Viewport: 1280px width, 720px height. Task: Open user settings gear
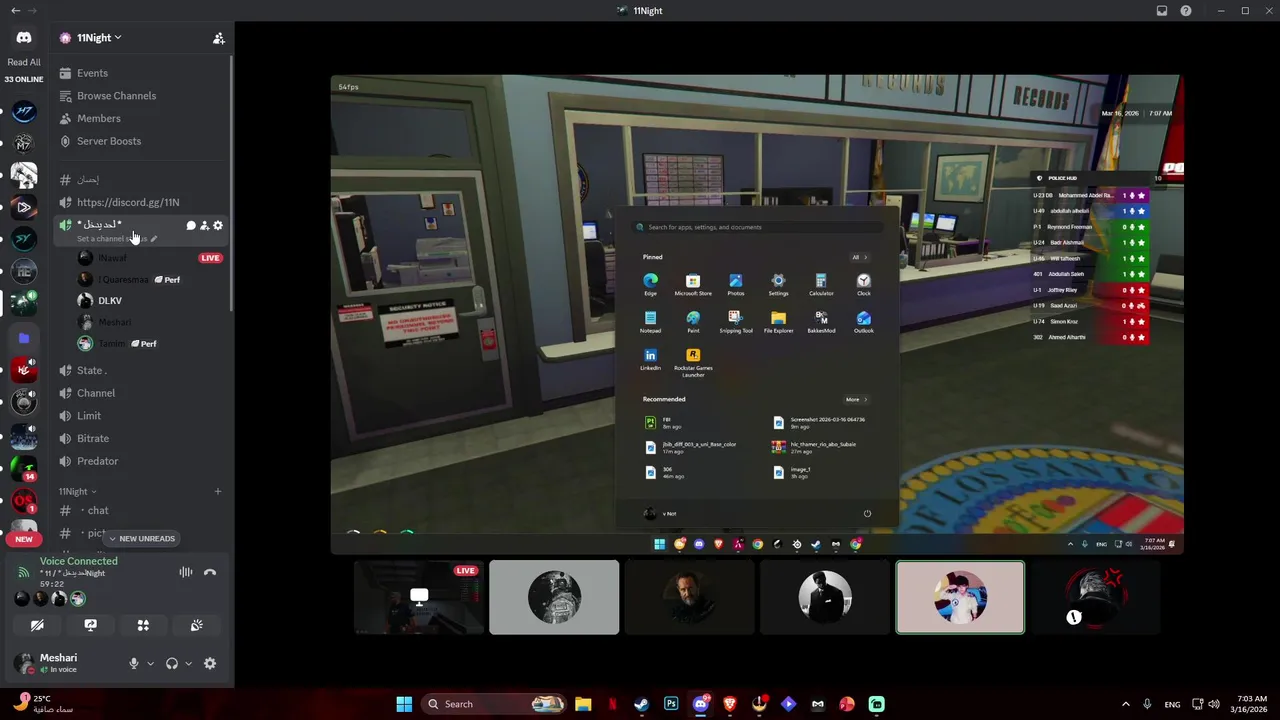(x=209, y=663)
